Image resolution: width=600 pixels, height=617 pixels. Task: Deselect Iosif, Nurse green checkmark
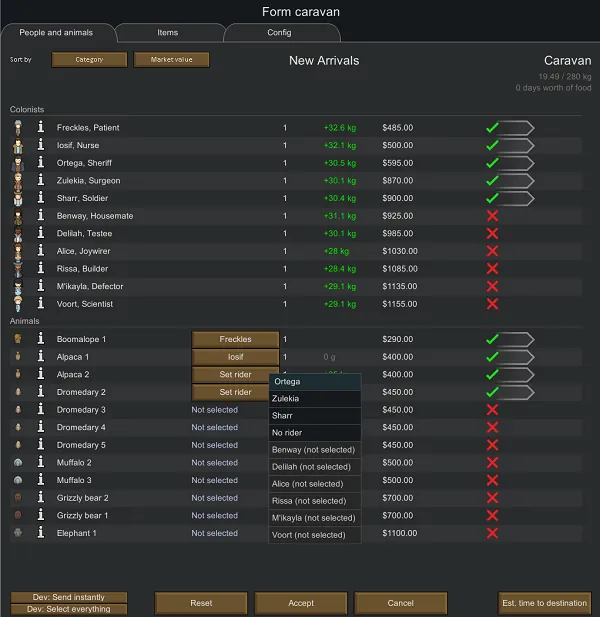pos(491,146)
